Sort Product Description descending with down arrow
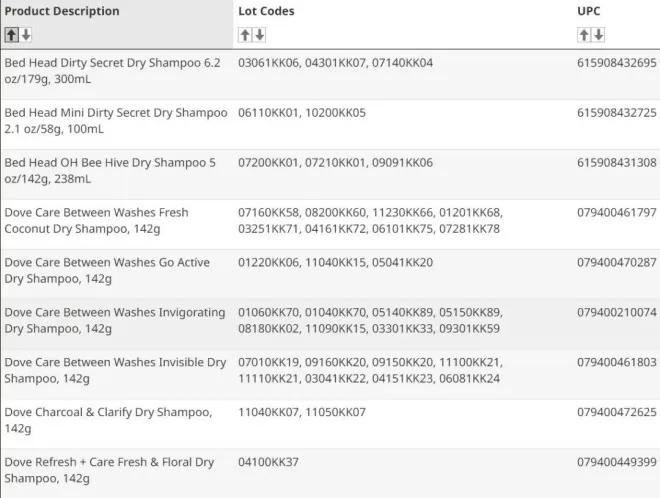 click(x=26, y=35)
